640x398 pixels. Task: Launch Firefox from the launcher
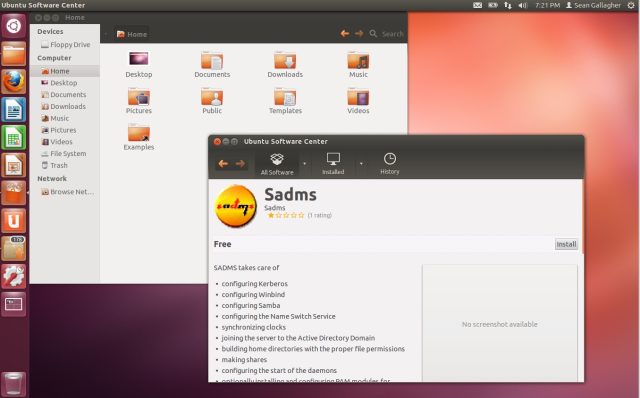click(x=14, y=81)
